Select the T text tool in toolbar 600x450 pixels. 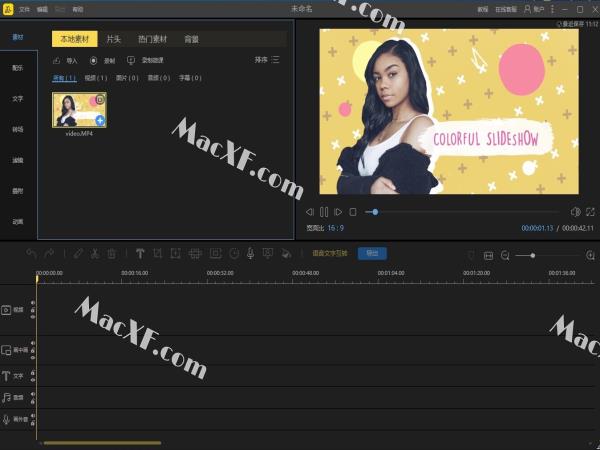140,253
